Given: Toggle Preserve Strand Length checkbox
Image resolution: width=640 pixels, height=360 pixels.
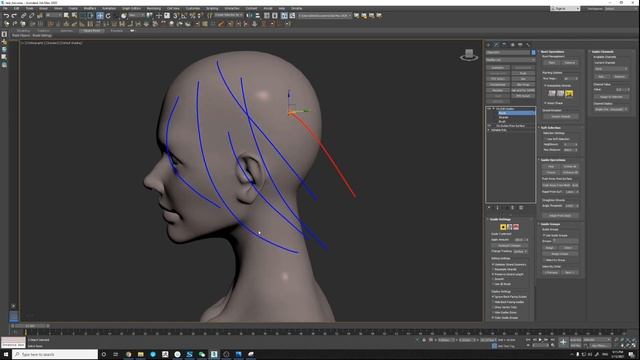Looking at the screenshot, I should click(x=493, y=274).
